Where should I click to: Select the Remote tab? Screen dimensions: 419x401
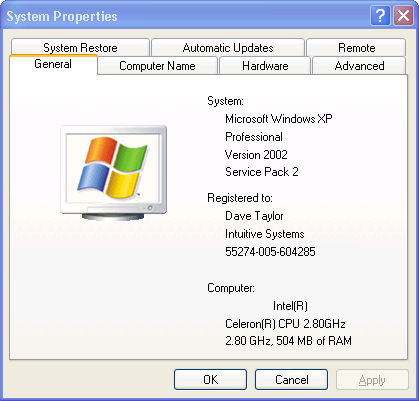pyautogui.click(x=356, y=47)
